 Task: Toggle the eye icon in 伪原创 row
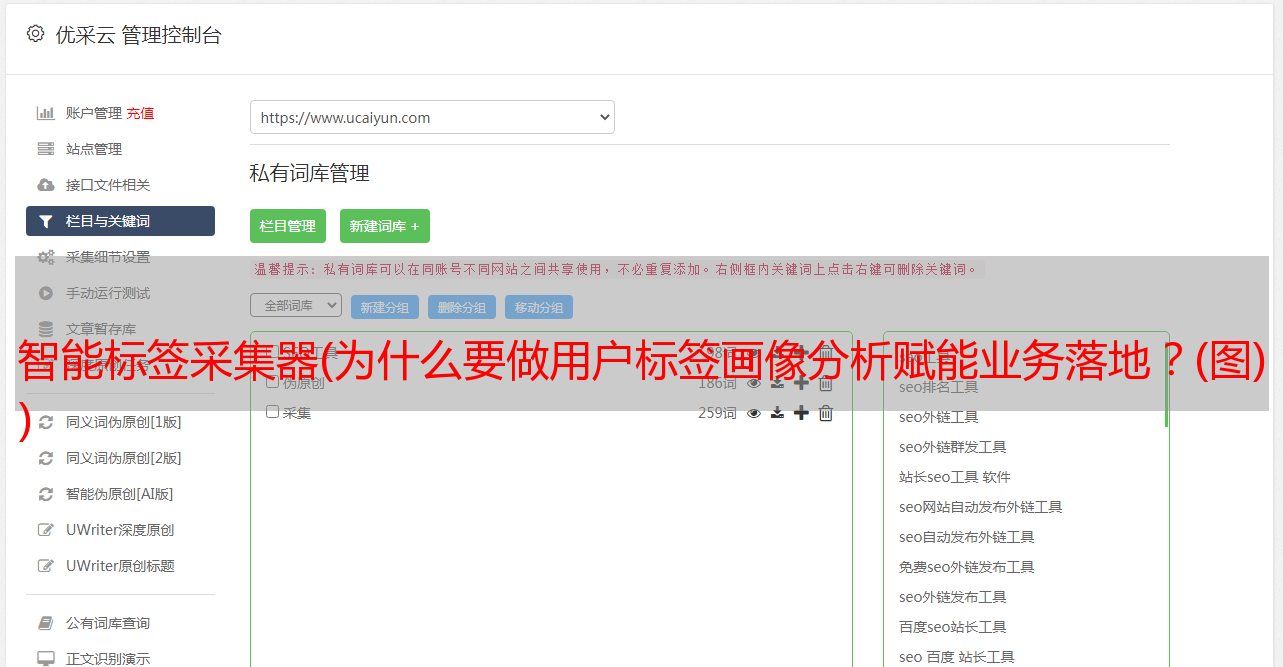click(x=754, y=383)
